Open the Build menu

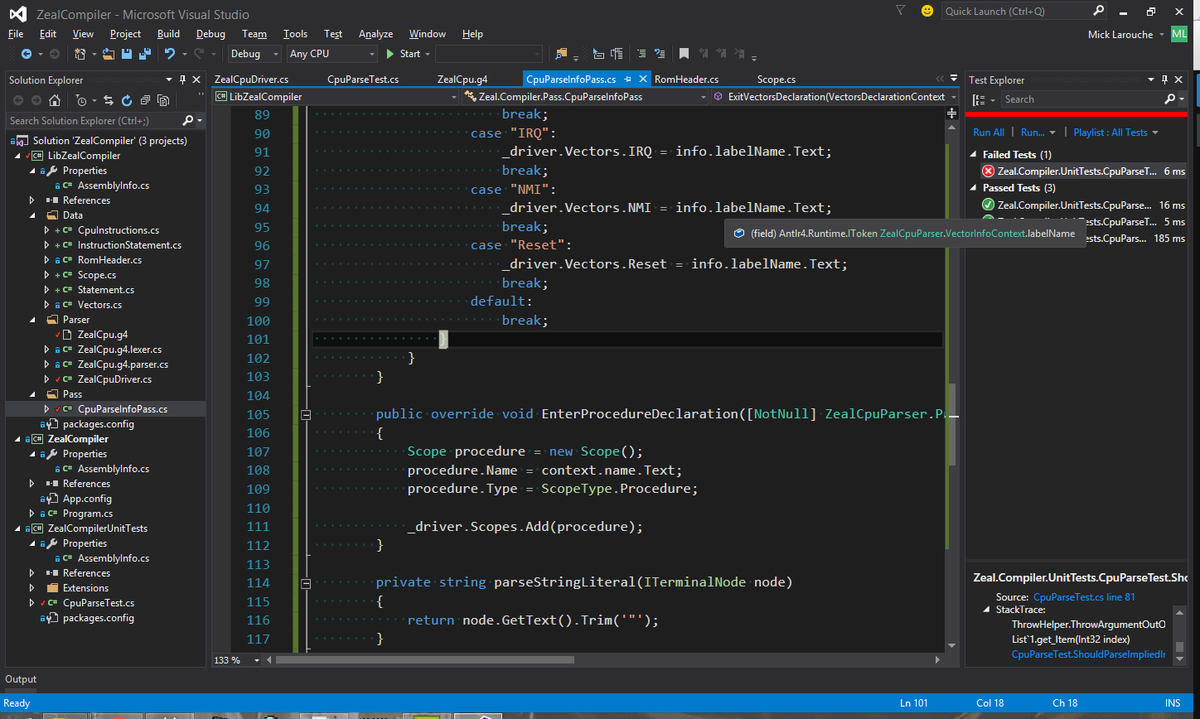[168, 33]
